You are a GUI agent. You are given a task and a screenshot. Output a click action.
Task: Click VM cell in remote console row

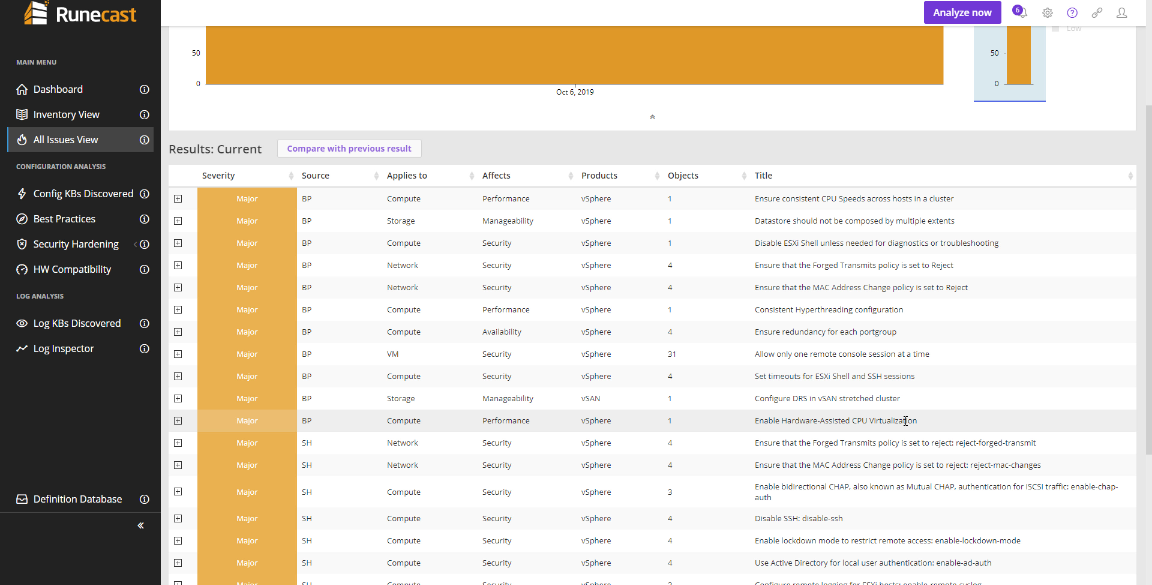coord(392,354)
